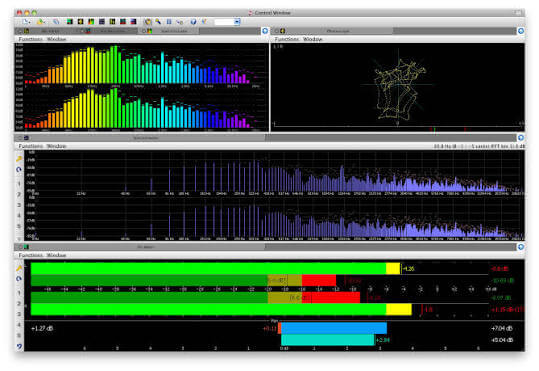Click the blue-and-red spectrogram toolbar icon
The width and height of the screenshot is (539, 371).
click(x=133, y=22)
